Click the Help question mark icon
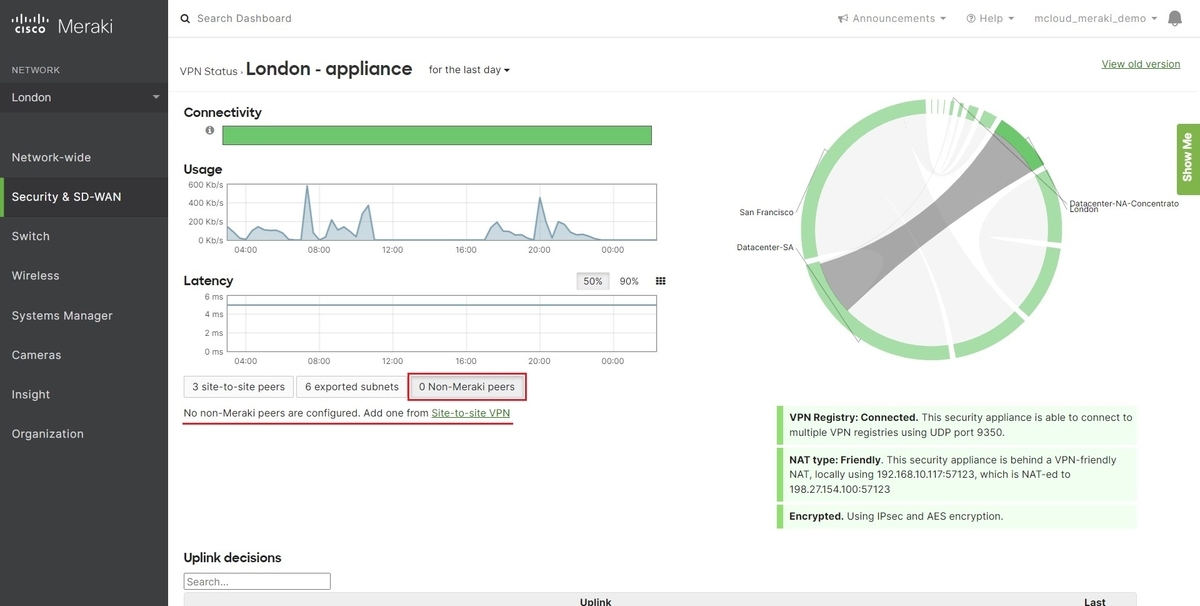 [x=971, y=18]
